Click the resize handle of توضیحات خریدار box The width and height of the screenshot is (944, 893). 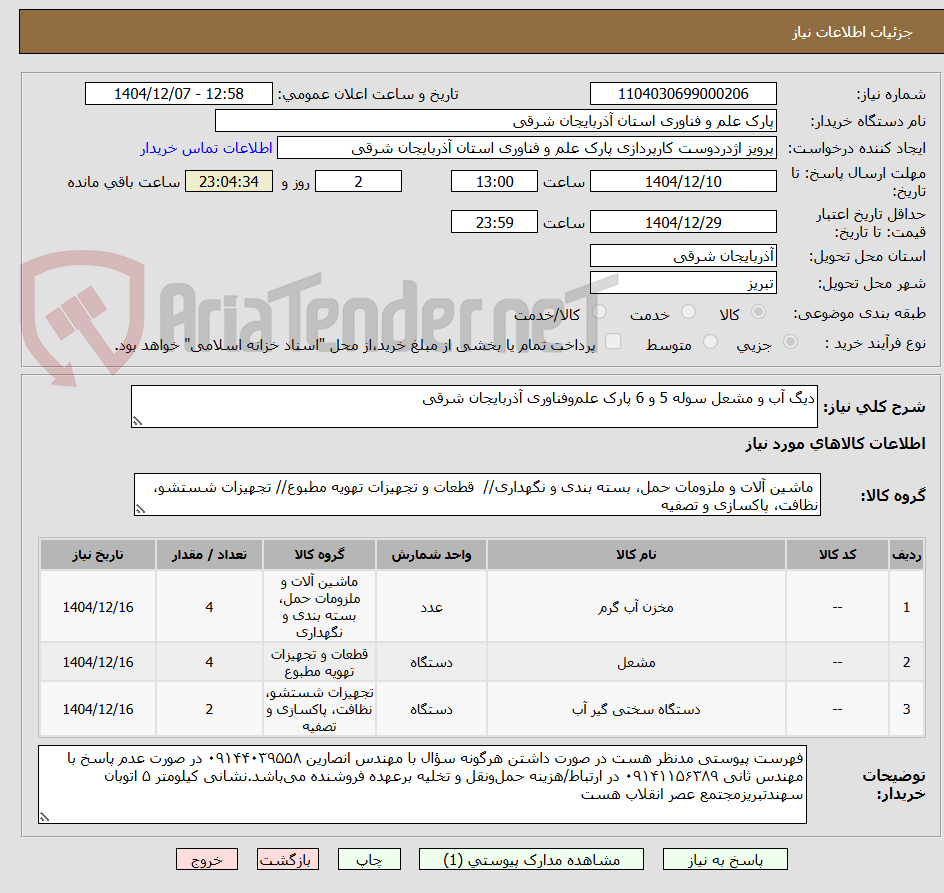click(x=45, y=817)
